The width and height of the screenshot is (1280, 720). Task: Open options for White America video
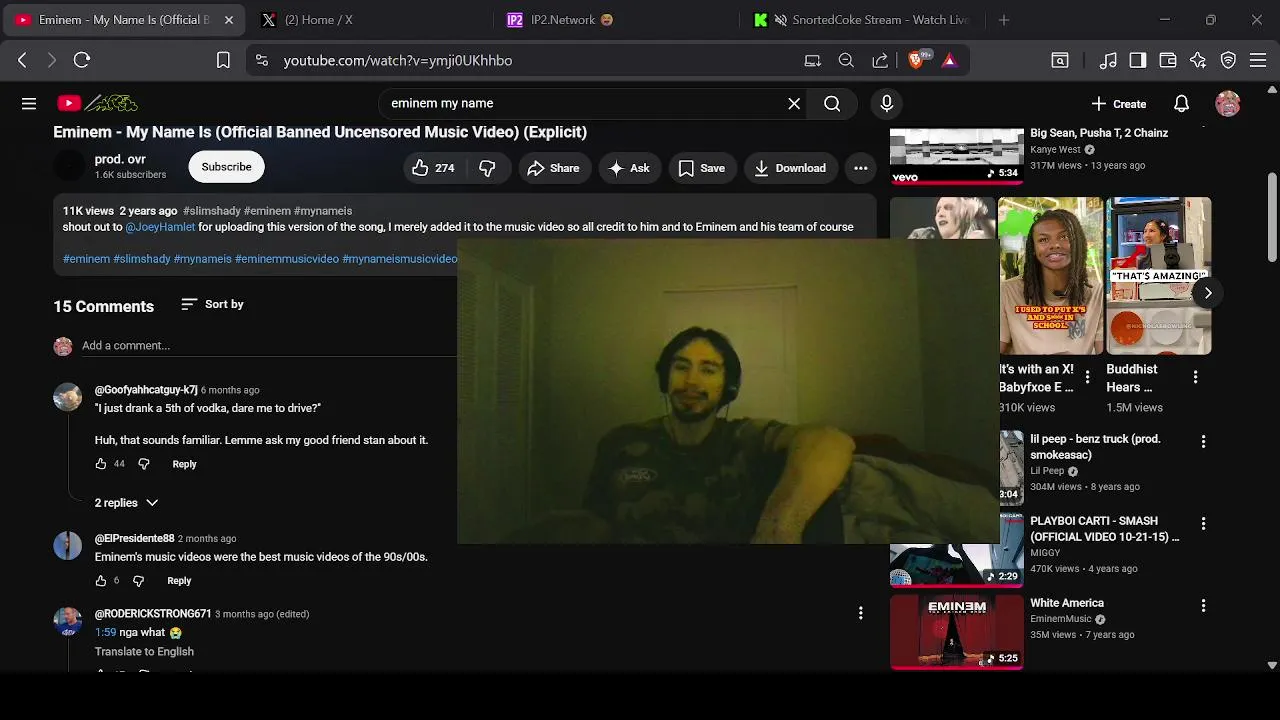(x=1203, y=605)
